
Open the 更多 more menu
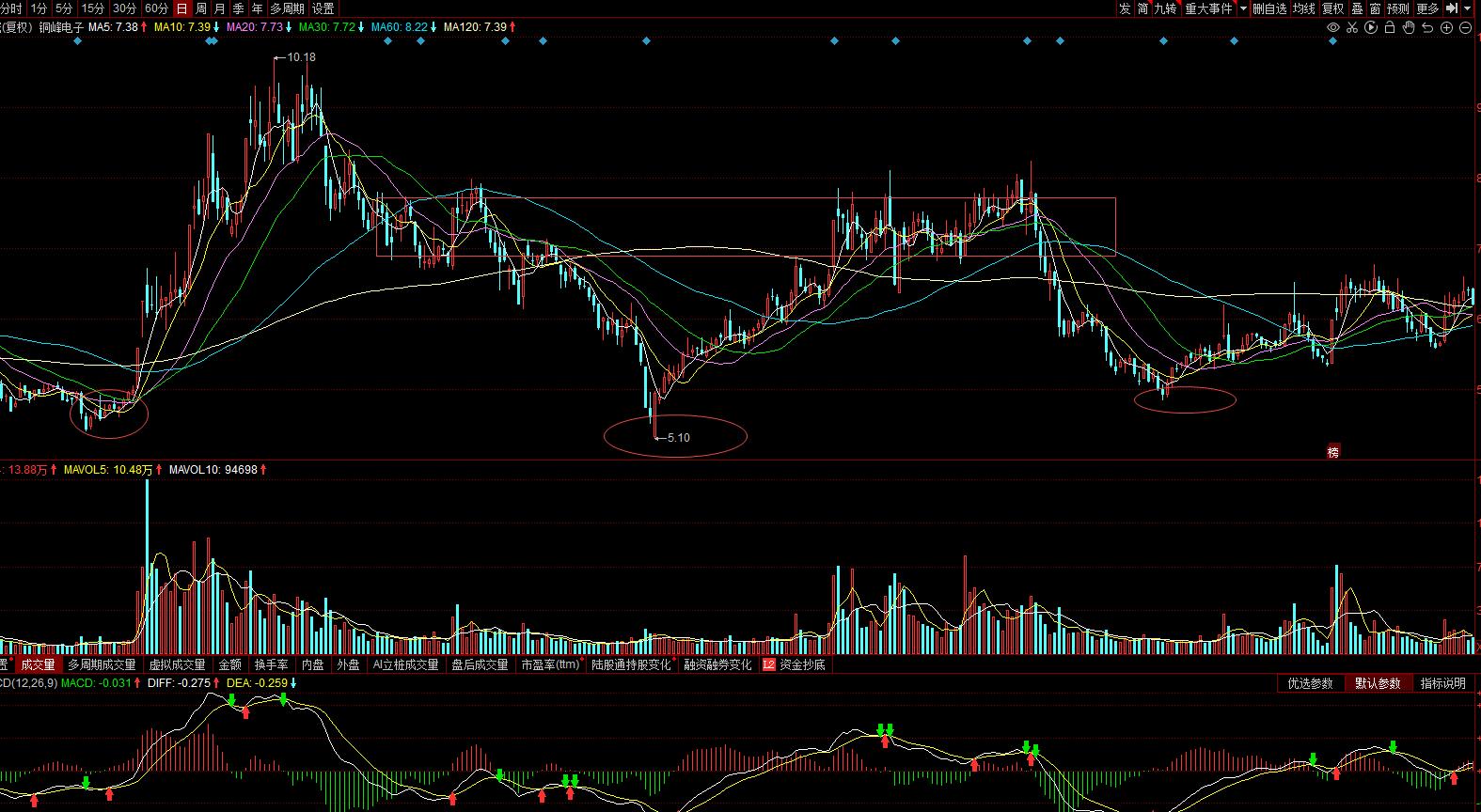(1427, 8)
